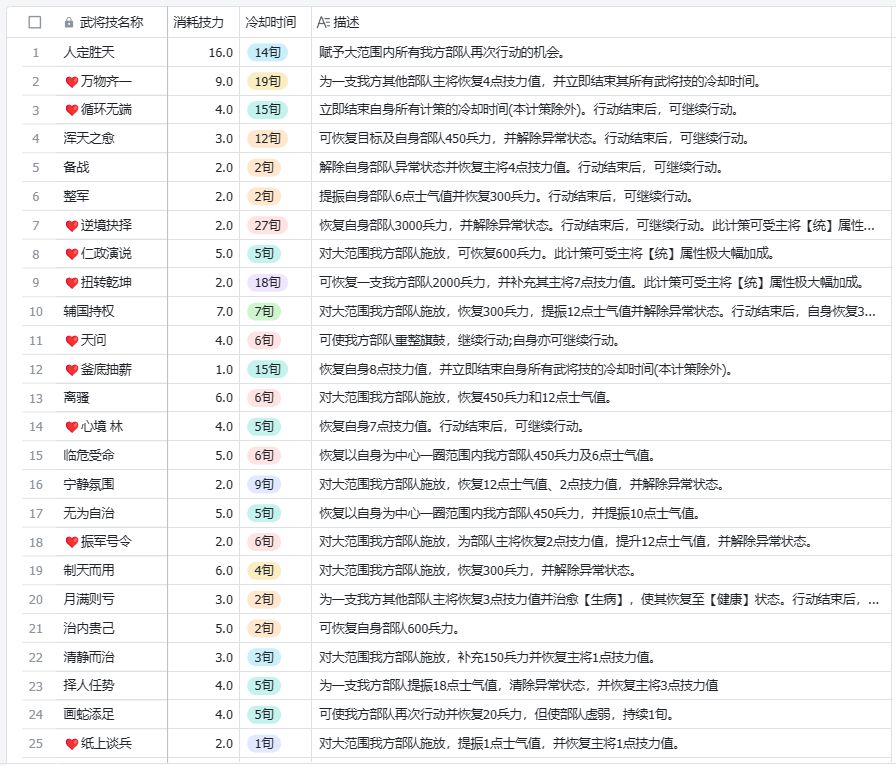Screen dimensions: 896x766
Task: Click the 1旬 cooldown tag for 纸上谈兵
Action: pyautogui.click(x=264, y=744)
